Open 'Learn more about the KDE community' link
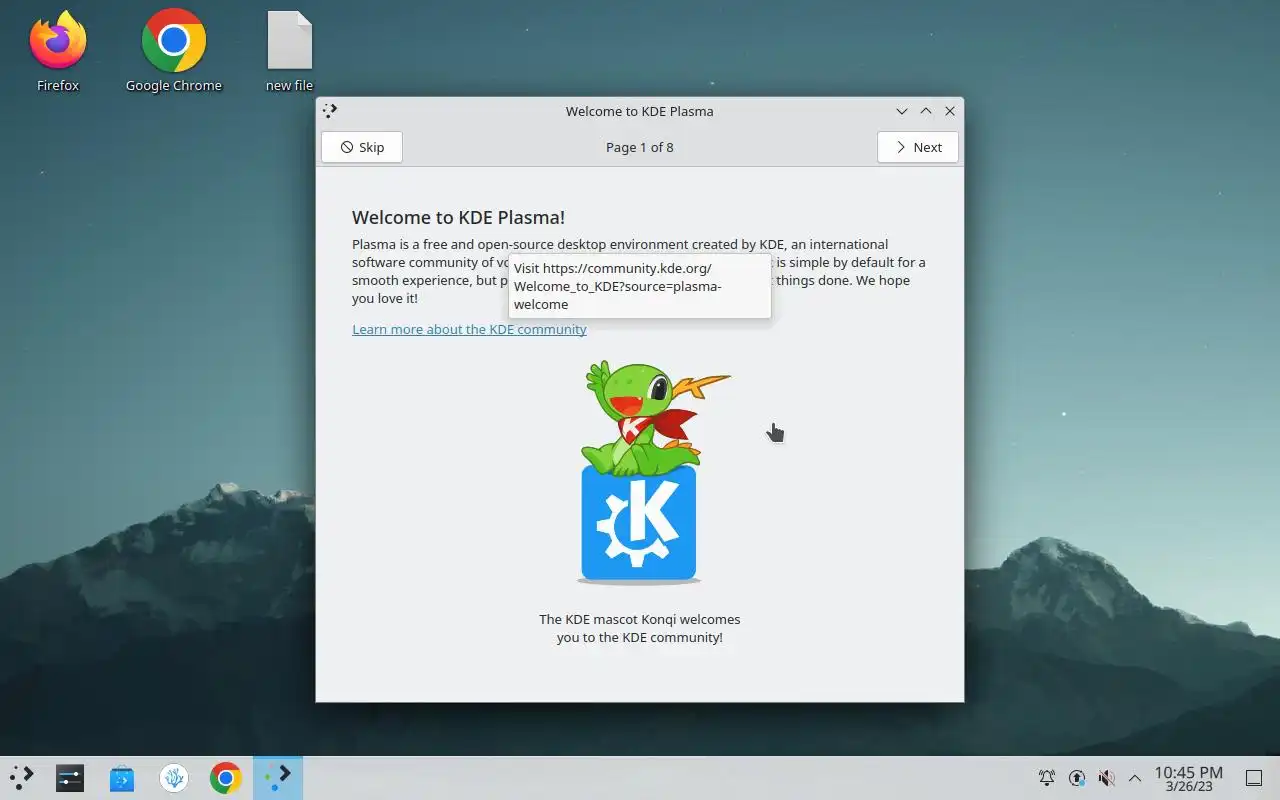The width and height of the screenshot is (1280, 800). [469, 329]
